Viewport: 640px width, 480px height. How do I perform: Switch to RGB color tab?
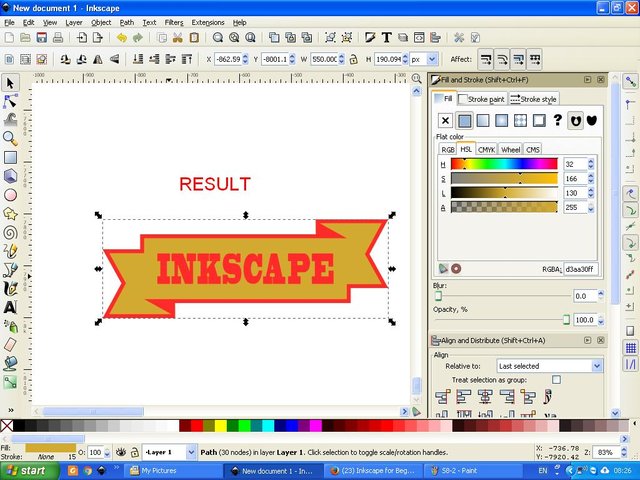tap(447, 149)
